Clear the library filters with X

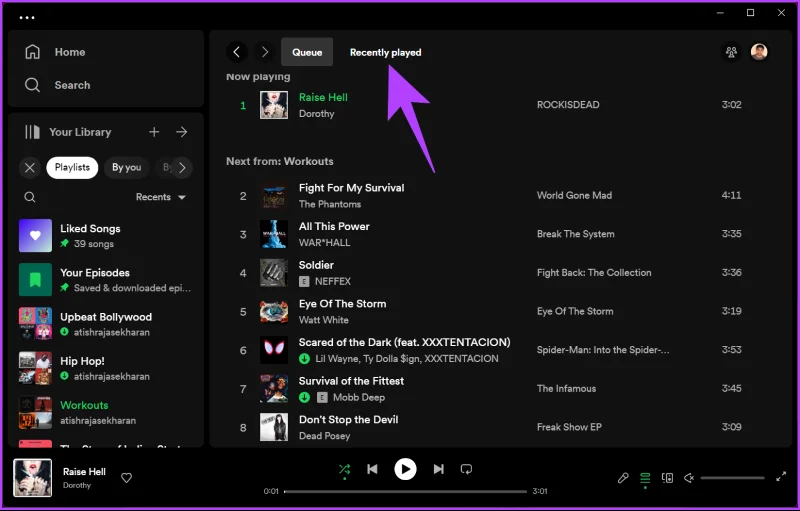coord(30,168)
